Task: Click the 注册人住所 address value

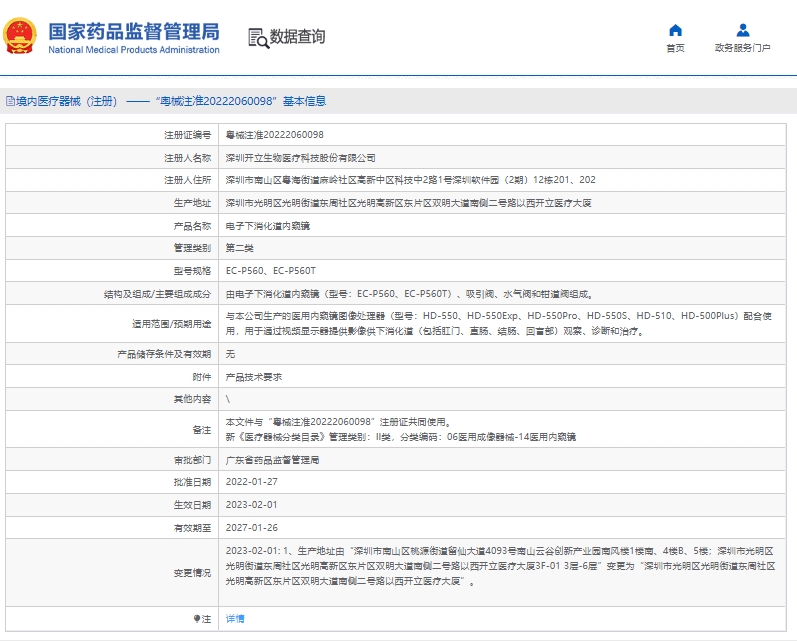Action: click(410, 180)
